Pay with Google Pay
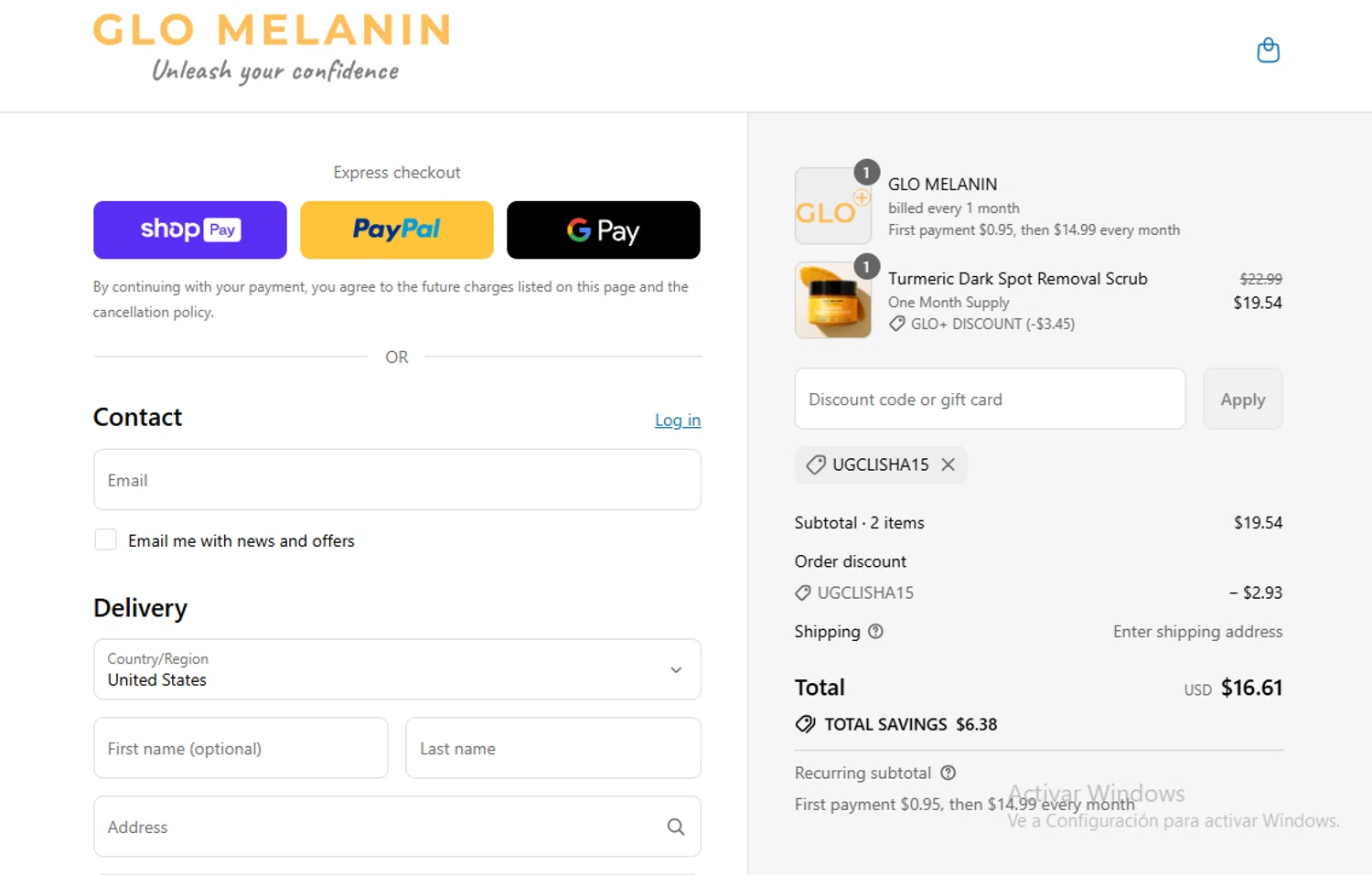Viewport: 1372px width, 875px height. coord(604,229)
